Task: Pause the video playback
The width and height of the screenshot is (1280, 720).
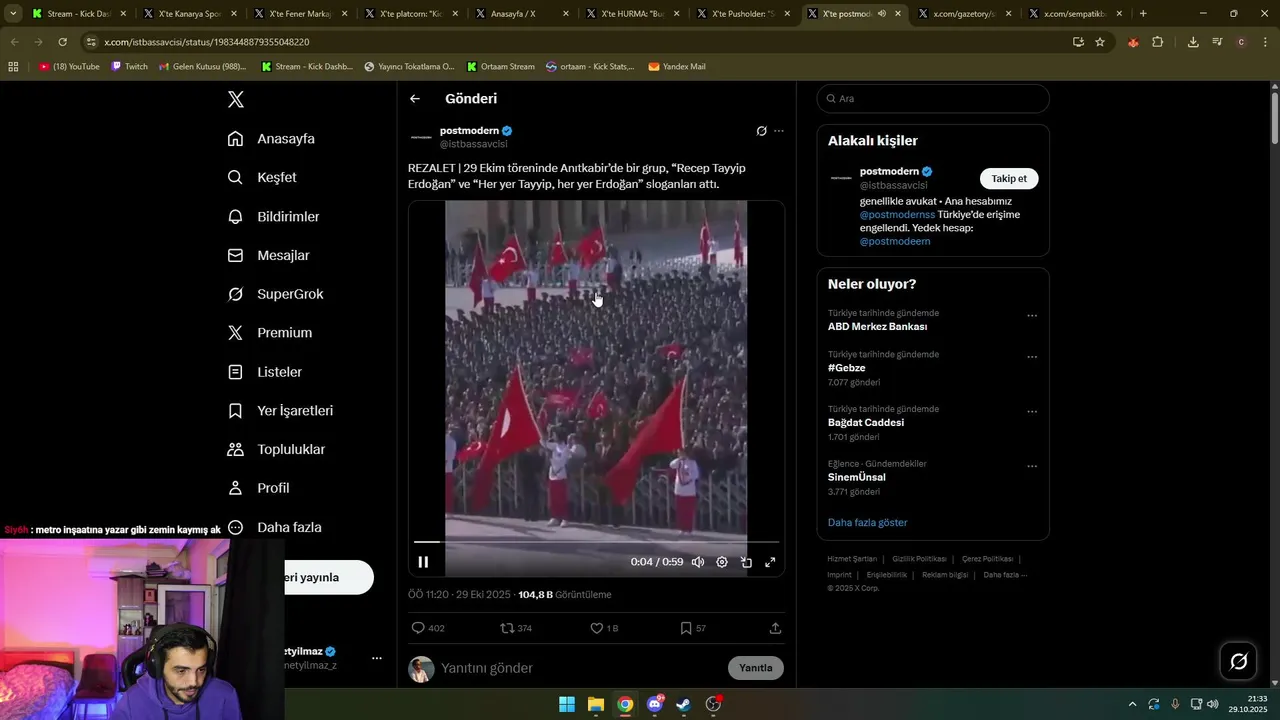Action: pos(423,562)
